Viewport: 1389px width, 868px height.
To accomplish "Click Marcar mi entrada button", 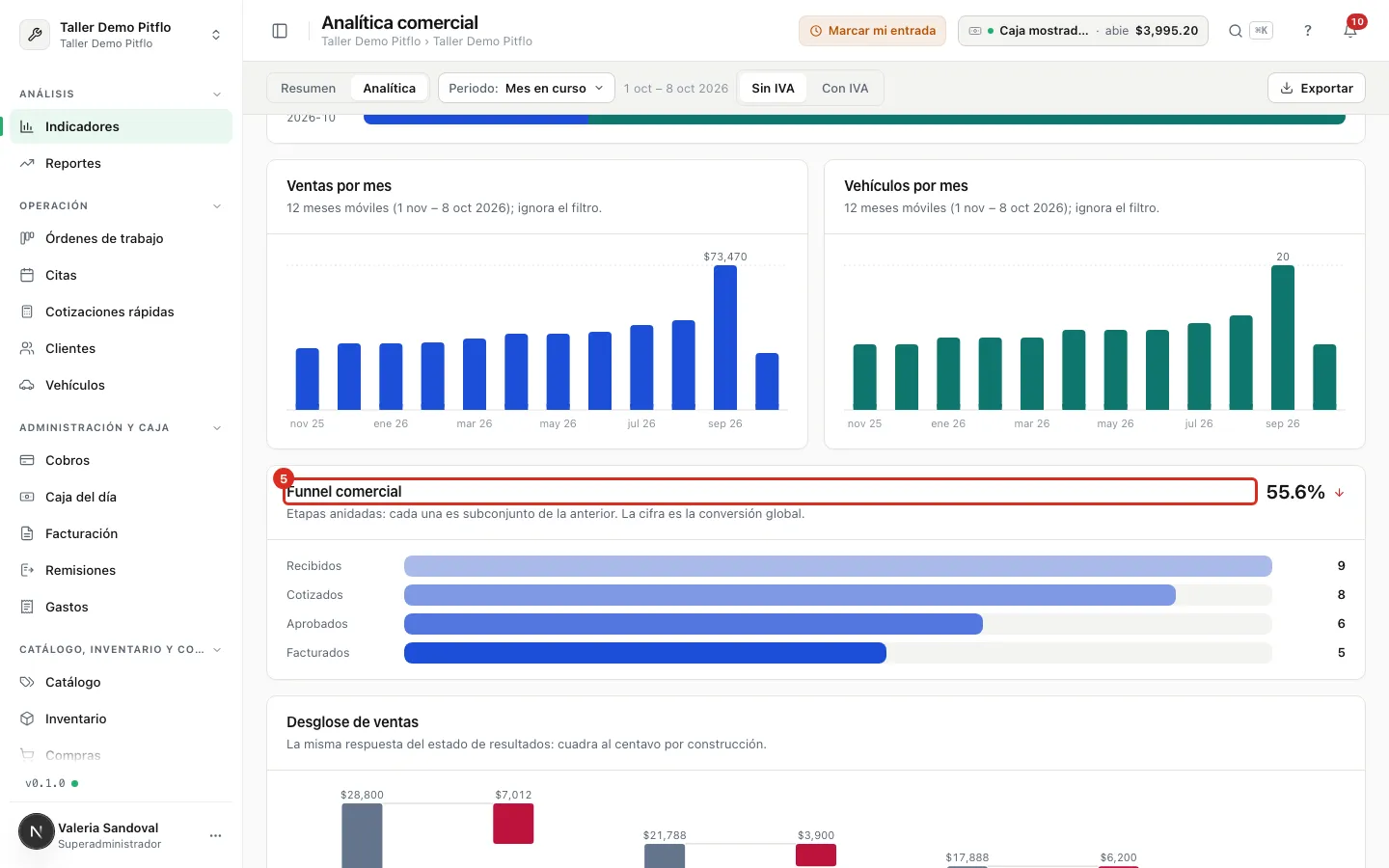I will (872, 31).
